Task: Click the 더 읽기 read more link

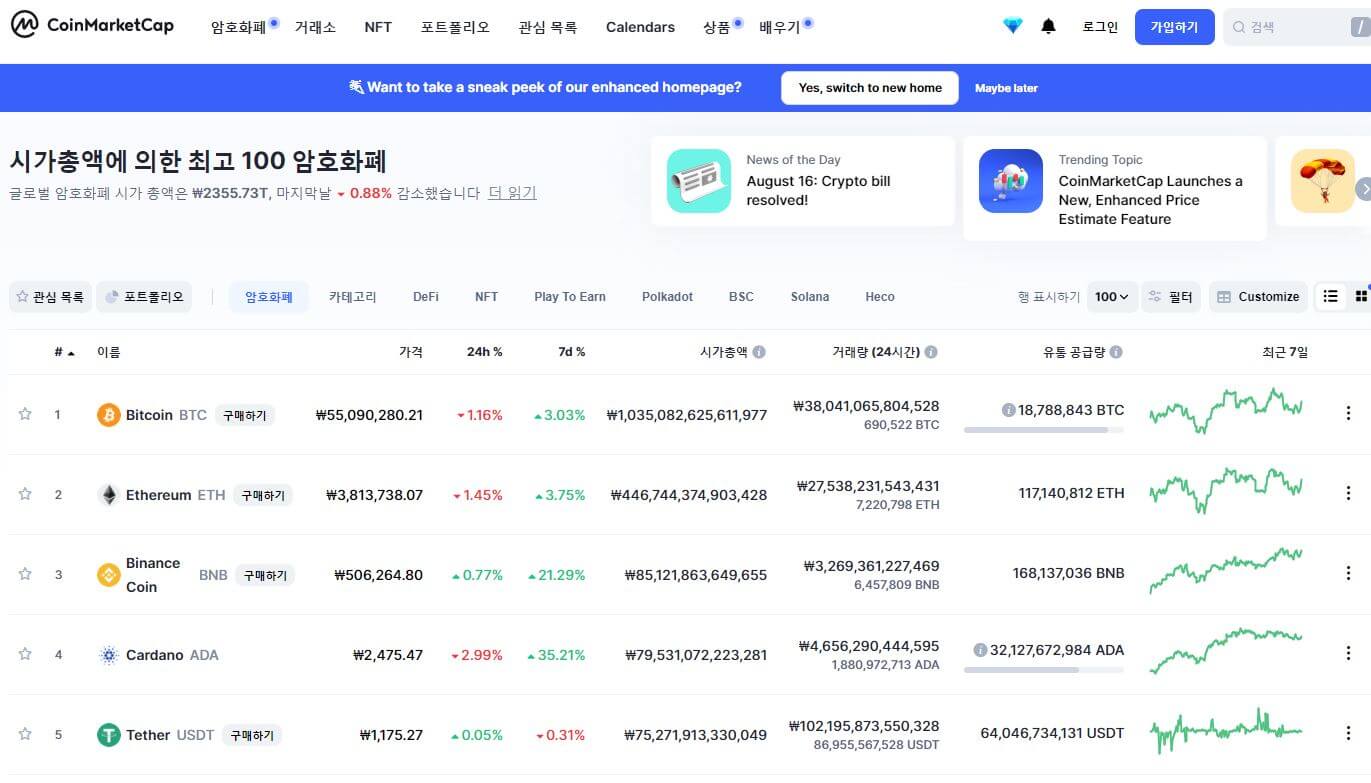Action: click(x=512, y=193)
